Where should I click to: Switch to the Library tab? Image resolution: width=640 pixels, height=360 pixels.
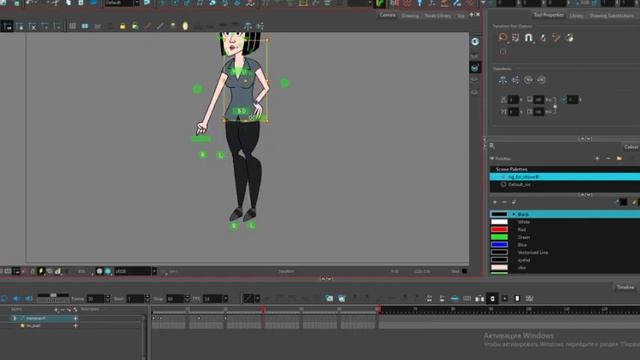pyautogui.click(x=576, y=16)
